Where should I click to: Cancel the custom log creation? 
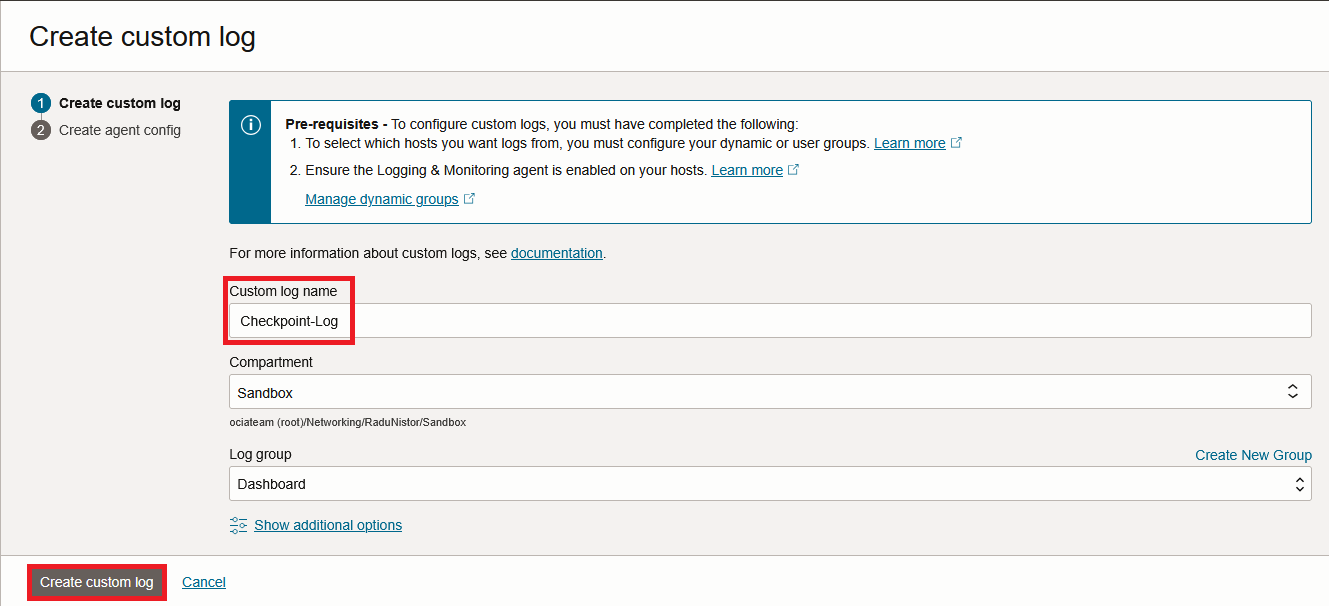tap(204, 582)
